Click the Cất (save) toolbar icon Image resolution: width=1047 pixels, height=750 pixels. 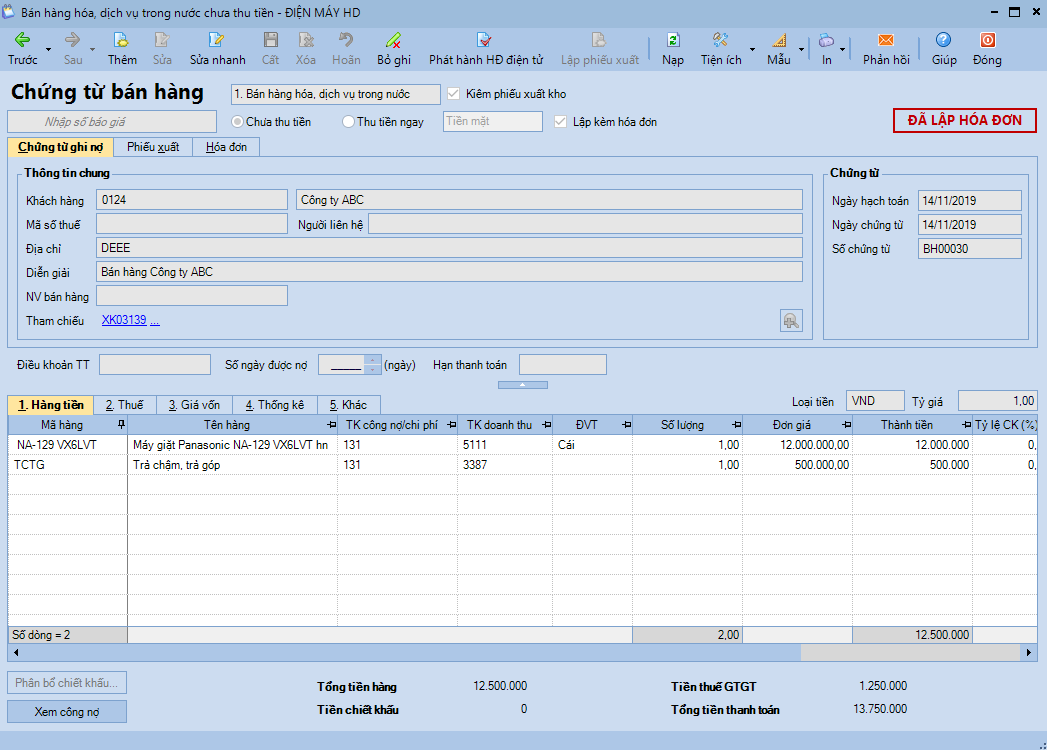(x=270, y=40)
